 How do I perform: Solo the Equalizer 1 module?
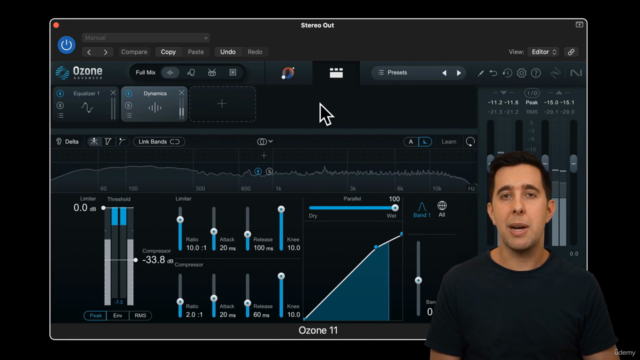pyautogui.click(x=60, y=105)
